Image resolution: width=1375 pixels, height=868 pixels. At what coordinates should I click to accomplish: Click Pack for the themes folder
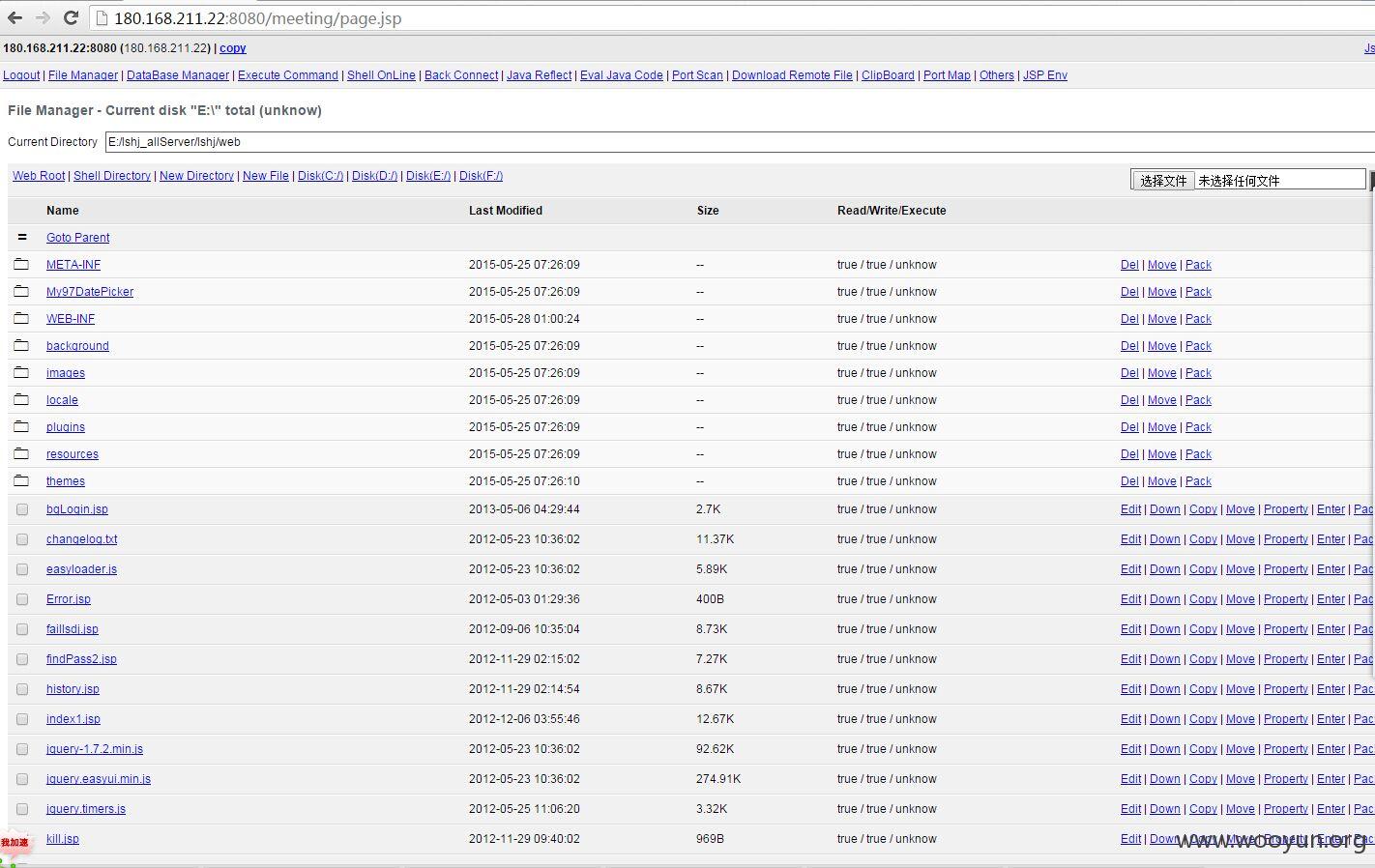pos(1198,481)
